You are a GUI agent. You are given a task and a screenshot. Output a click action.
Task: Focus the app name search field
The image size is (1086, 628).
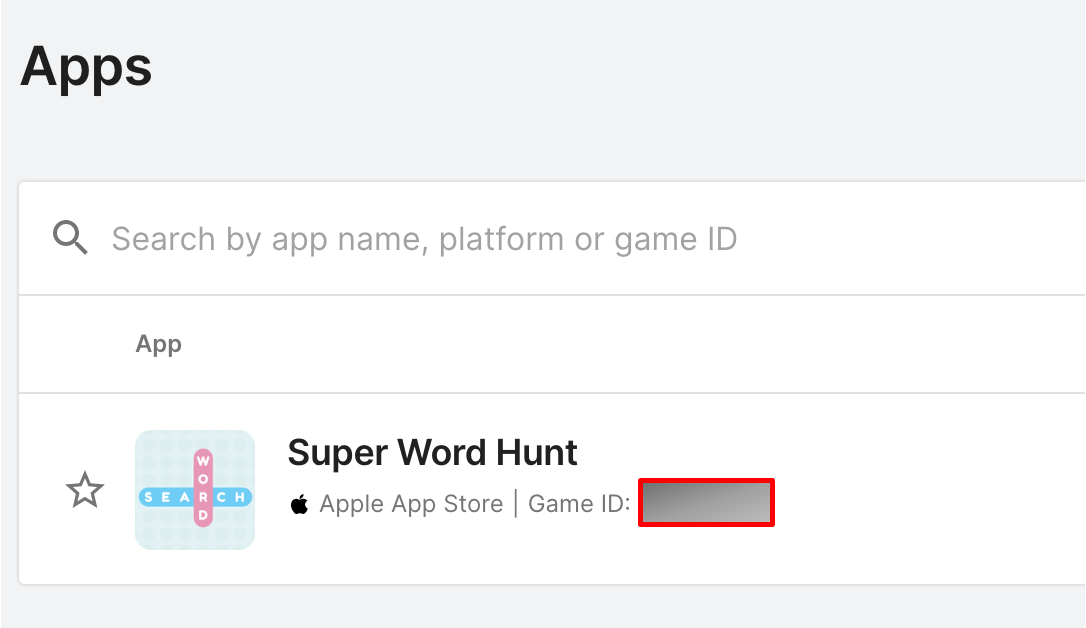click(x=552, y=239)
